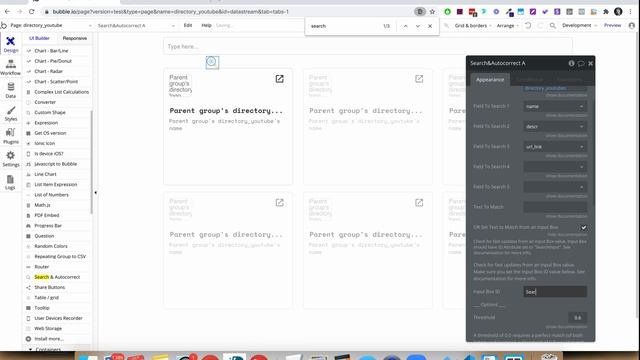Click the green circle browser extension
Screen dimensions: 640x360
(447, 11)
